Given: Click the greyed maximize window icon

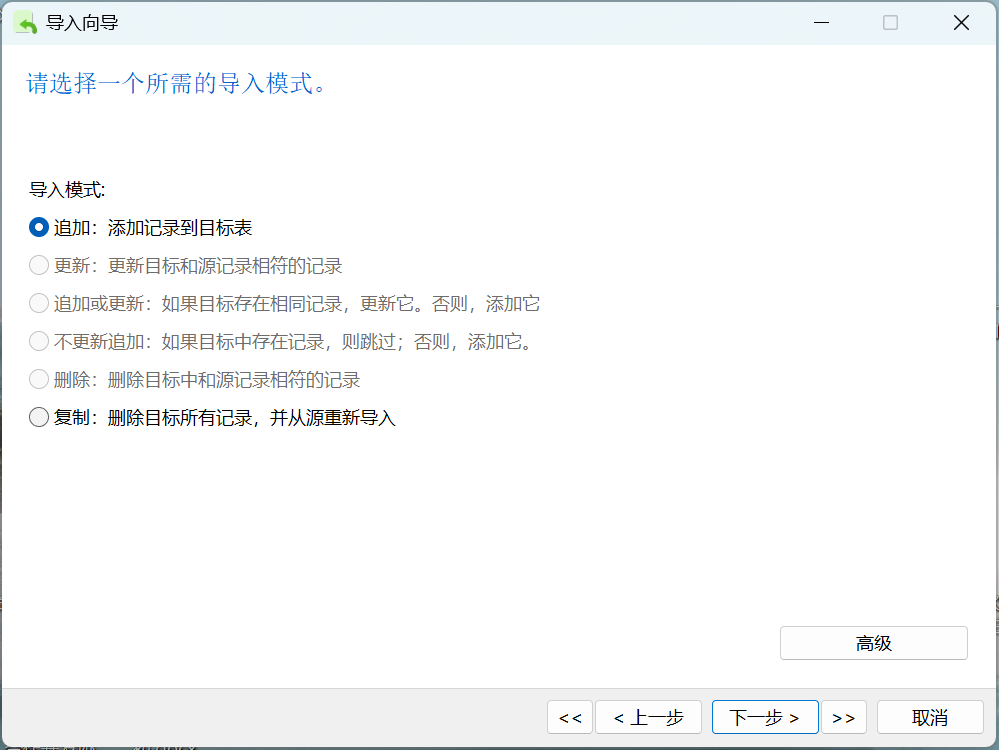Looking at the screenshot, I should [x=891, y=23].
